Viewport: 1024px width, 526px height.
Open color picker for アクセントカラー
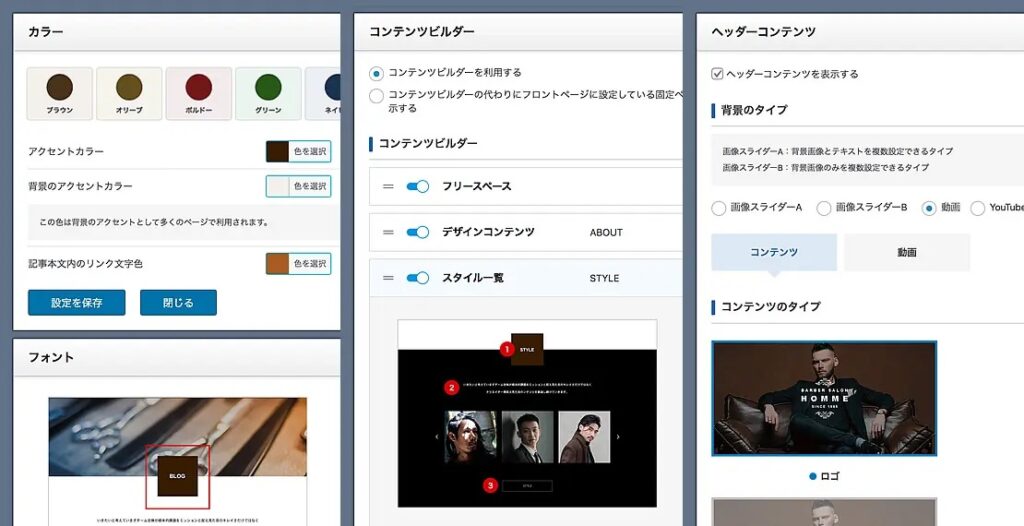(x=298, y=152)
